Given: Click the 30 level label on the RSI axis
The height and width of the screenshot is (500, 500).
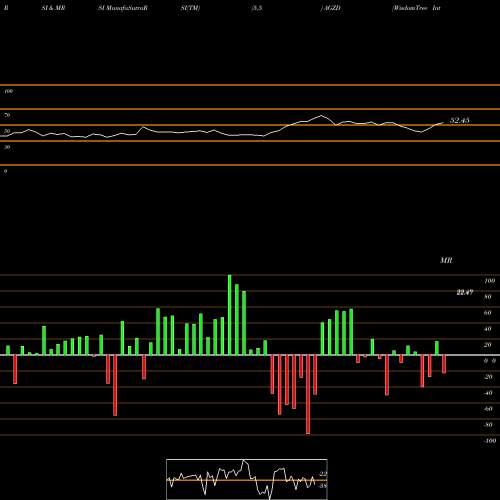Looking at the screenshot, I should [7, 147].
